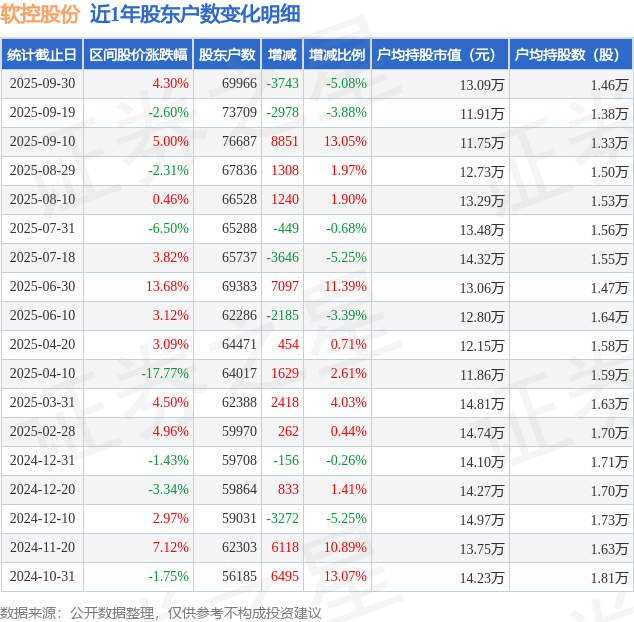Select the 13.07% change ratio cell

[x=346, y=577]
